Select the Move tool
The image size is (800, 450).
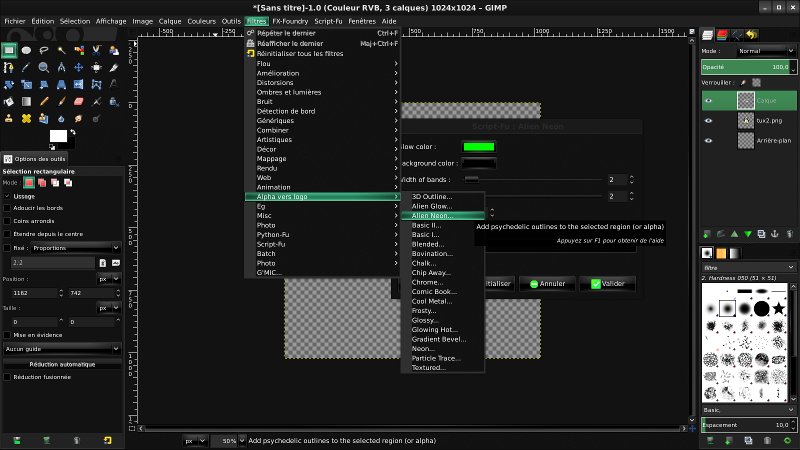pos(79,67)
